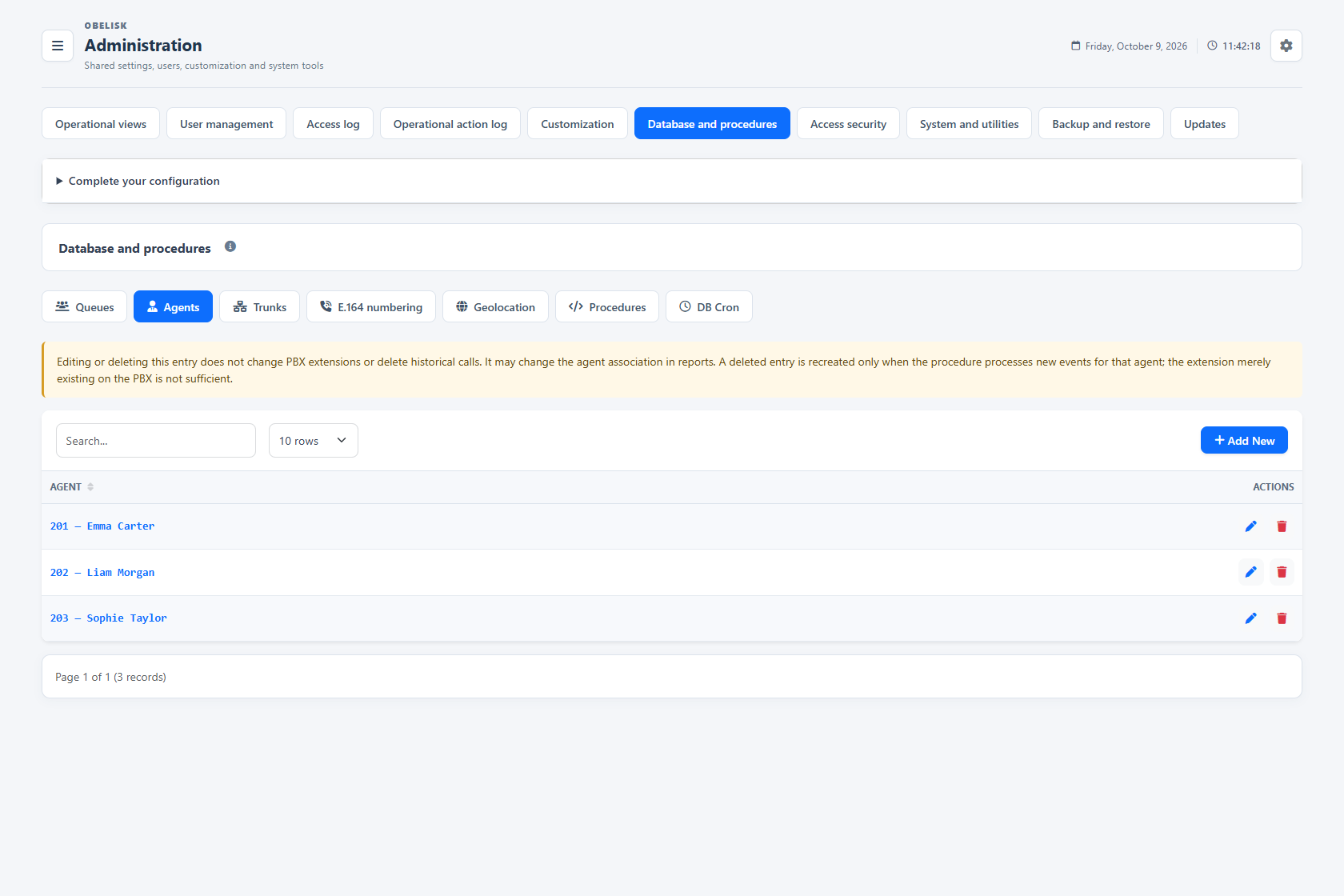Sort by the AGENT column sort arrows
The height and width of the screenshot is (896, 1344).
tap(90, 487)
